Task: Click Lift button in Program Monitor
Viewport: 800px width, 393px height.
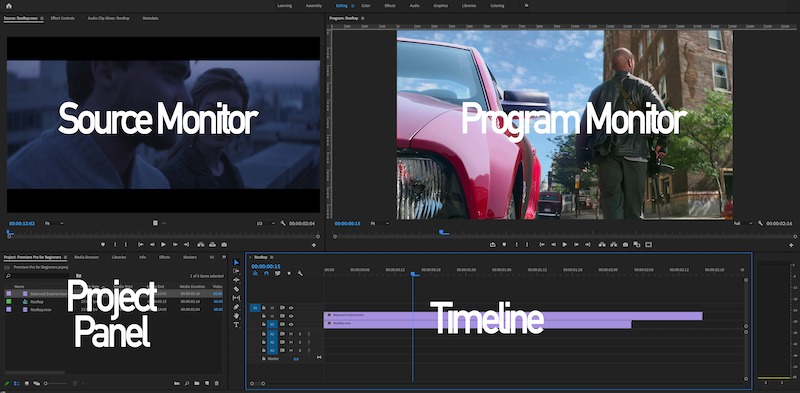Action: click(602, 244)
